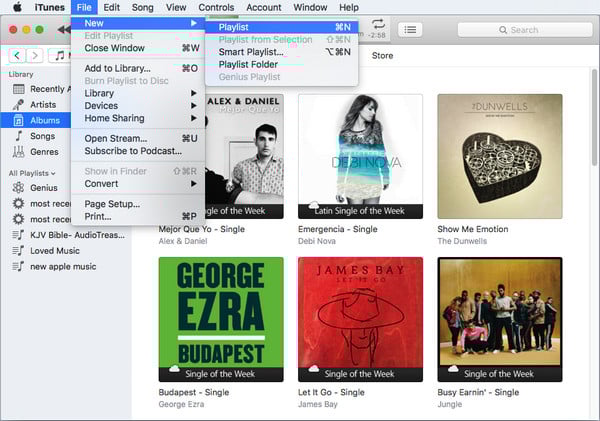Click the Genius atom icon
Viewport: 600px width, 421px height.
point(18,188)
